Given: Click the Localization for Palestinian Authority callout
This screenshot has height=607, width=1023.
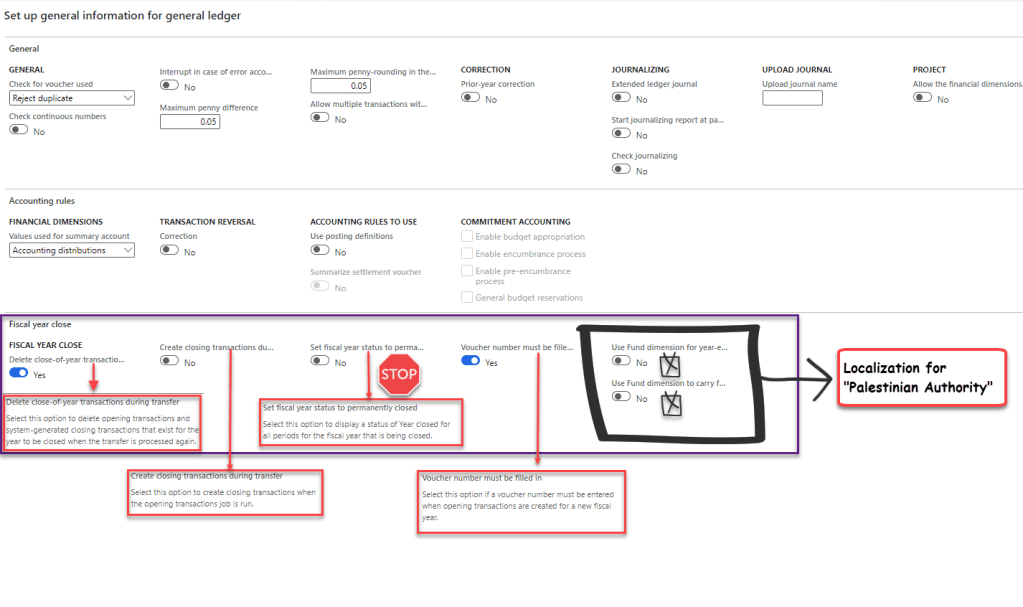Looking at the screenshot, I should (923, 378).
